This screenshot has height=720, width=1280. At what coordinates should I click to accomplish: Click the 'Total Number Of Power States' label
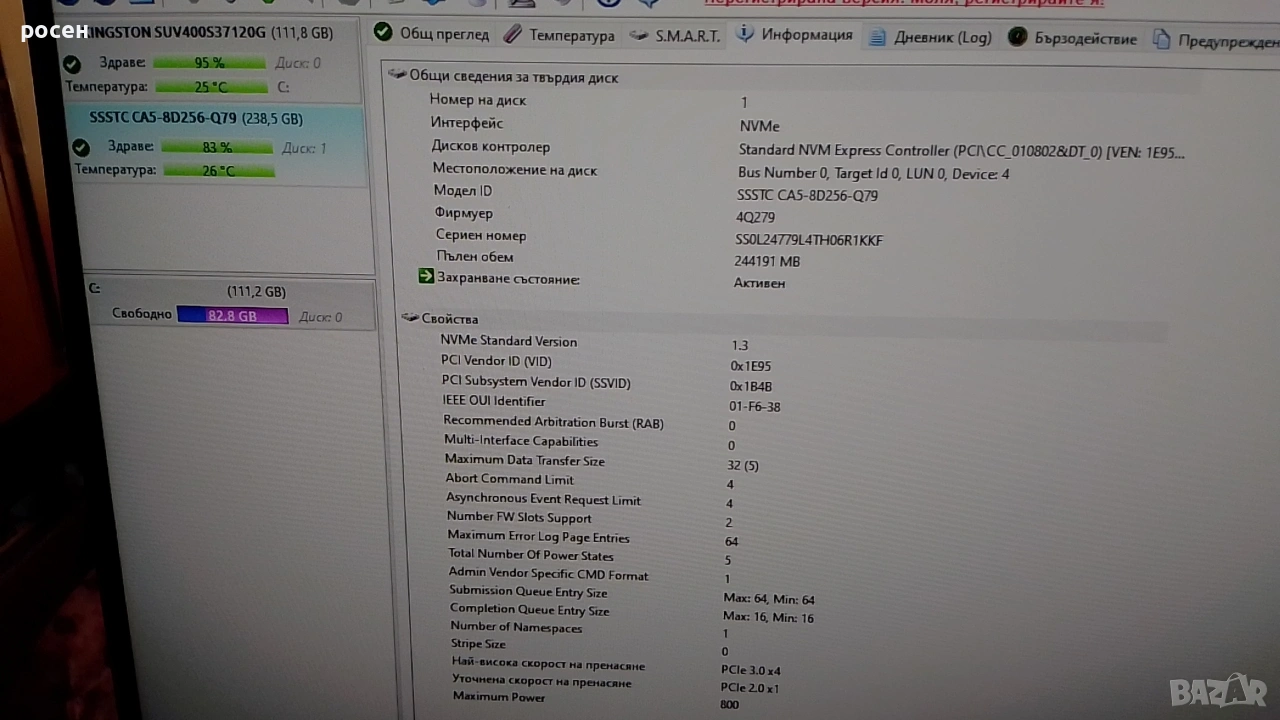point(531,555)
